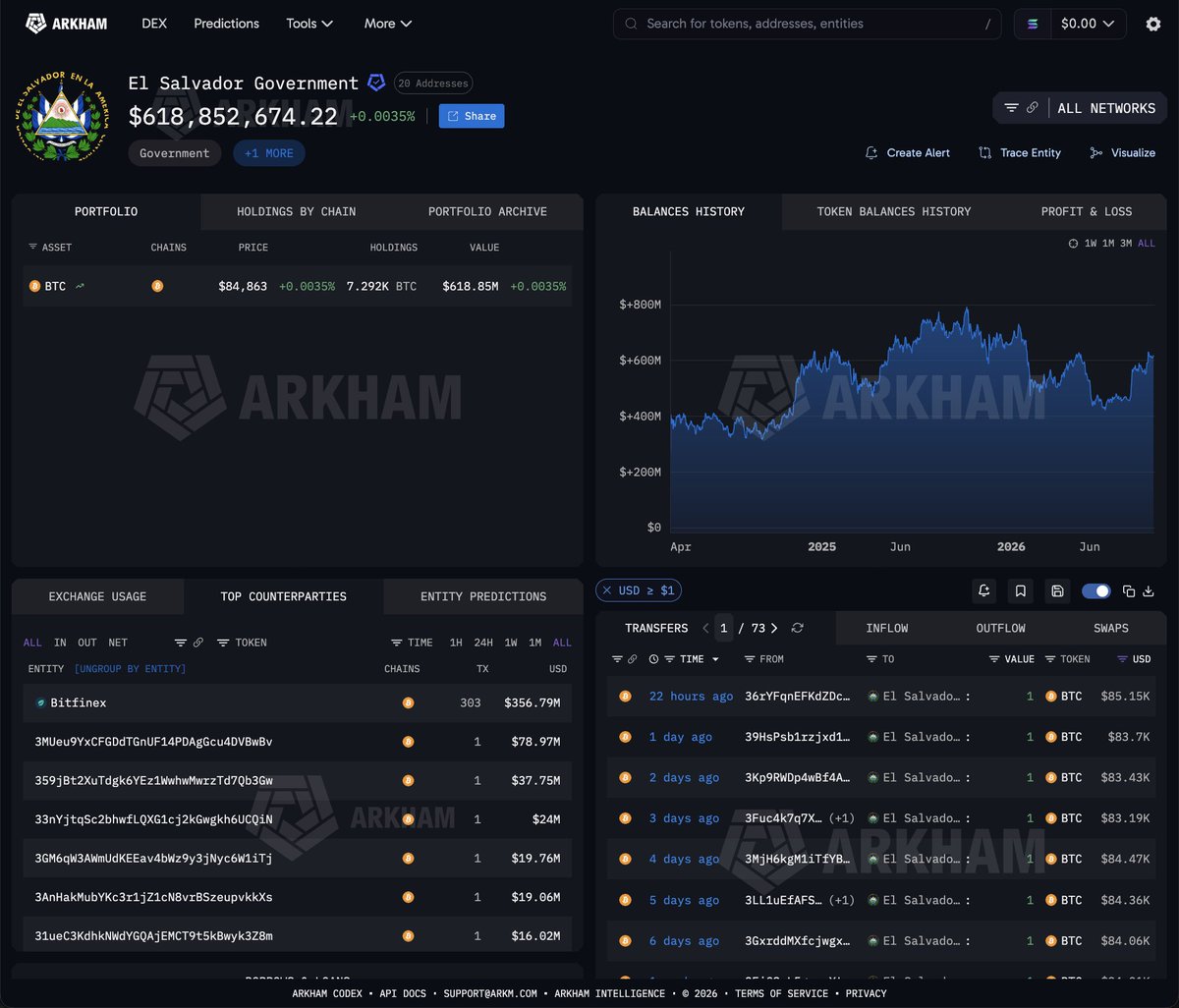The image size is (1179, 1008).
Task: Click the Share button
Action: [x=472, y=116]
